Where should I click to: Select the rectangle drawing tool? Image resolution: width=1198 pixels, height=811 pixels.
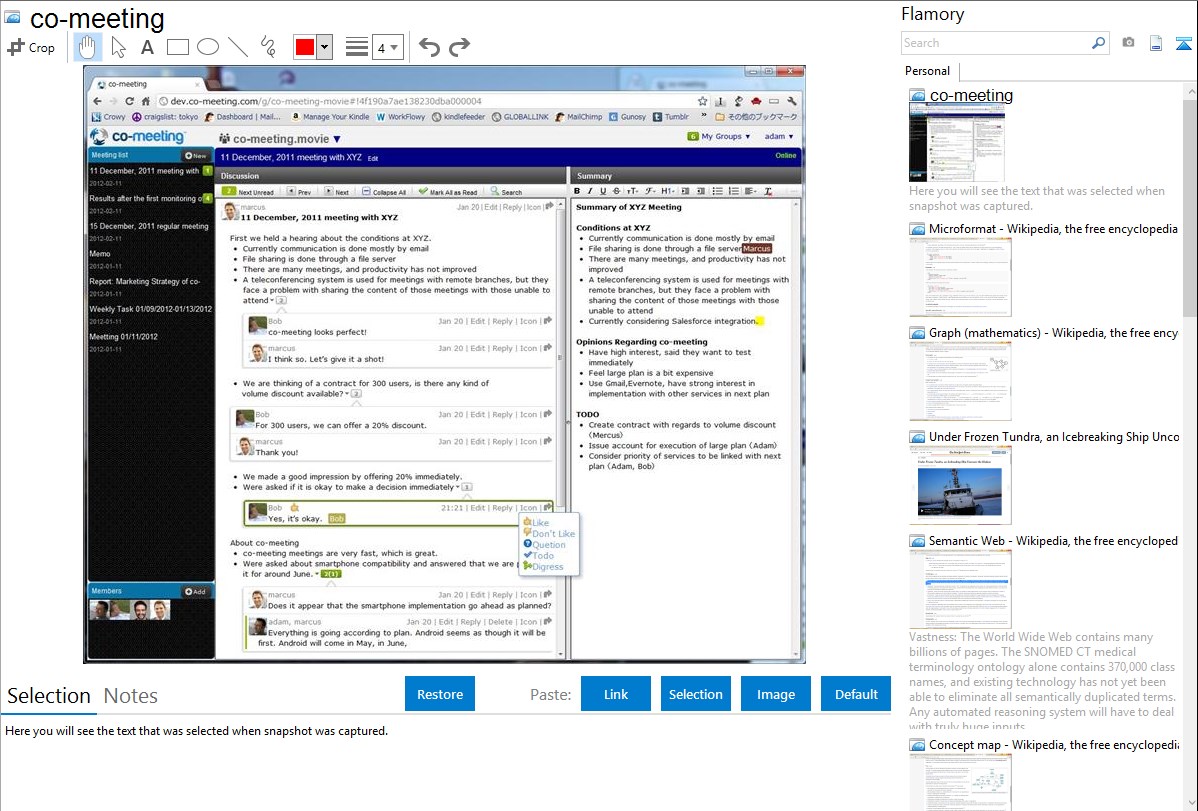pos(177,47)
